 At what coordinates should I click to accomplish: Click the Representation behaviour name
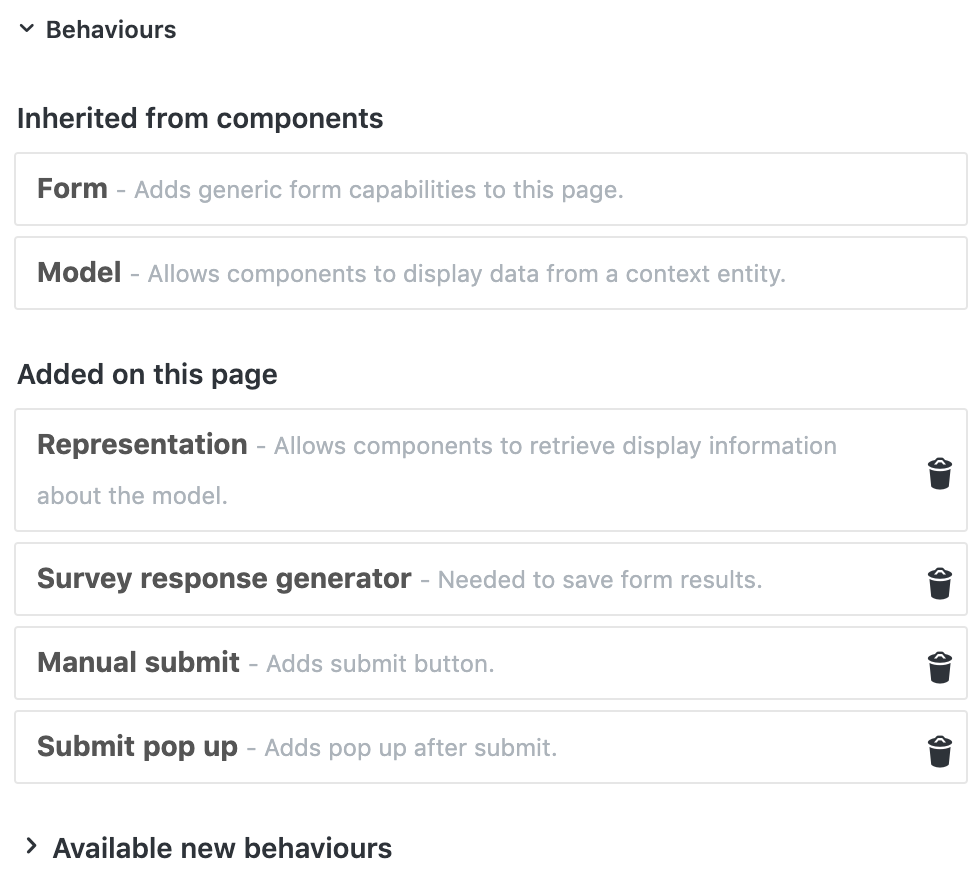(x=142, y=445)
